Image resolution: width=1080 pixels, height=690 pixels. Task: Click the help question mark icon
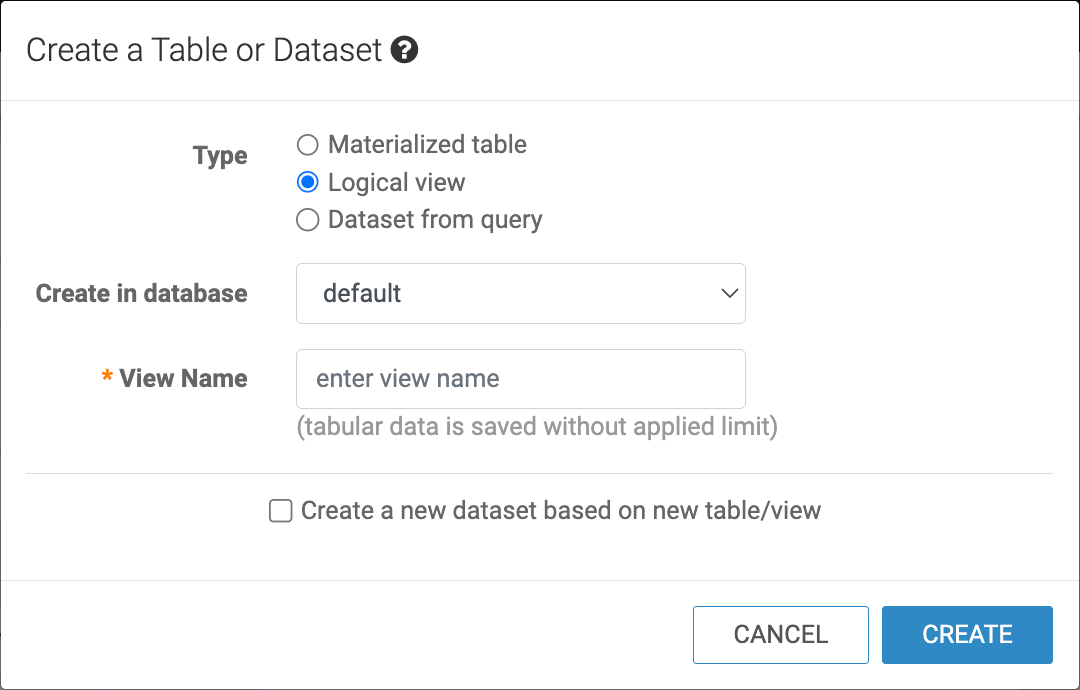pos(404,50)
